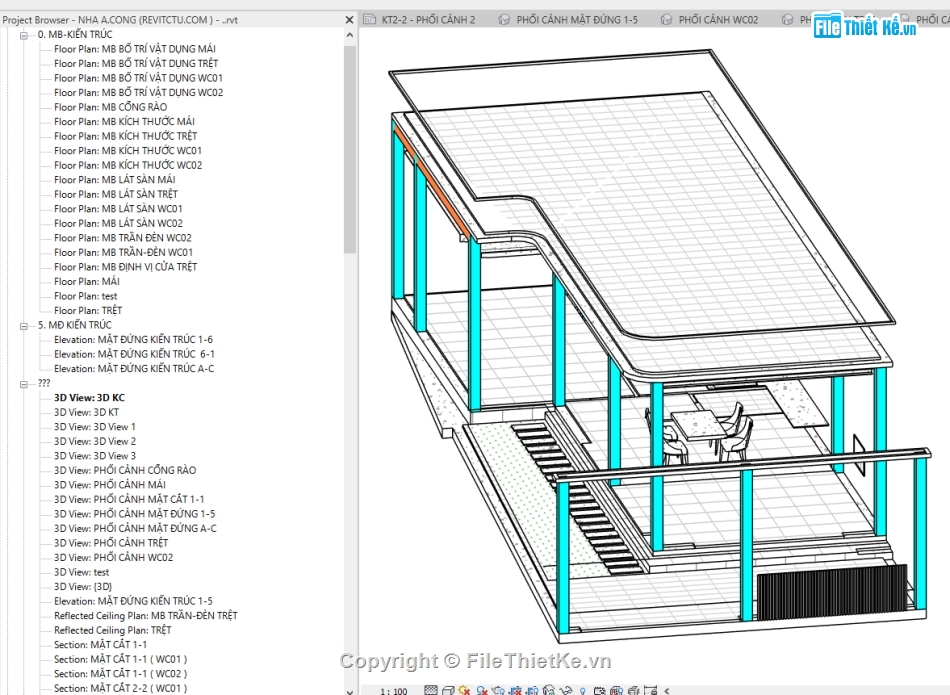Screen dimensions: 950x695
Task: Click Temporary View Properties icon
Action: point(600,690)
